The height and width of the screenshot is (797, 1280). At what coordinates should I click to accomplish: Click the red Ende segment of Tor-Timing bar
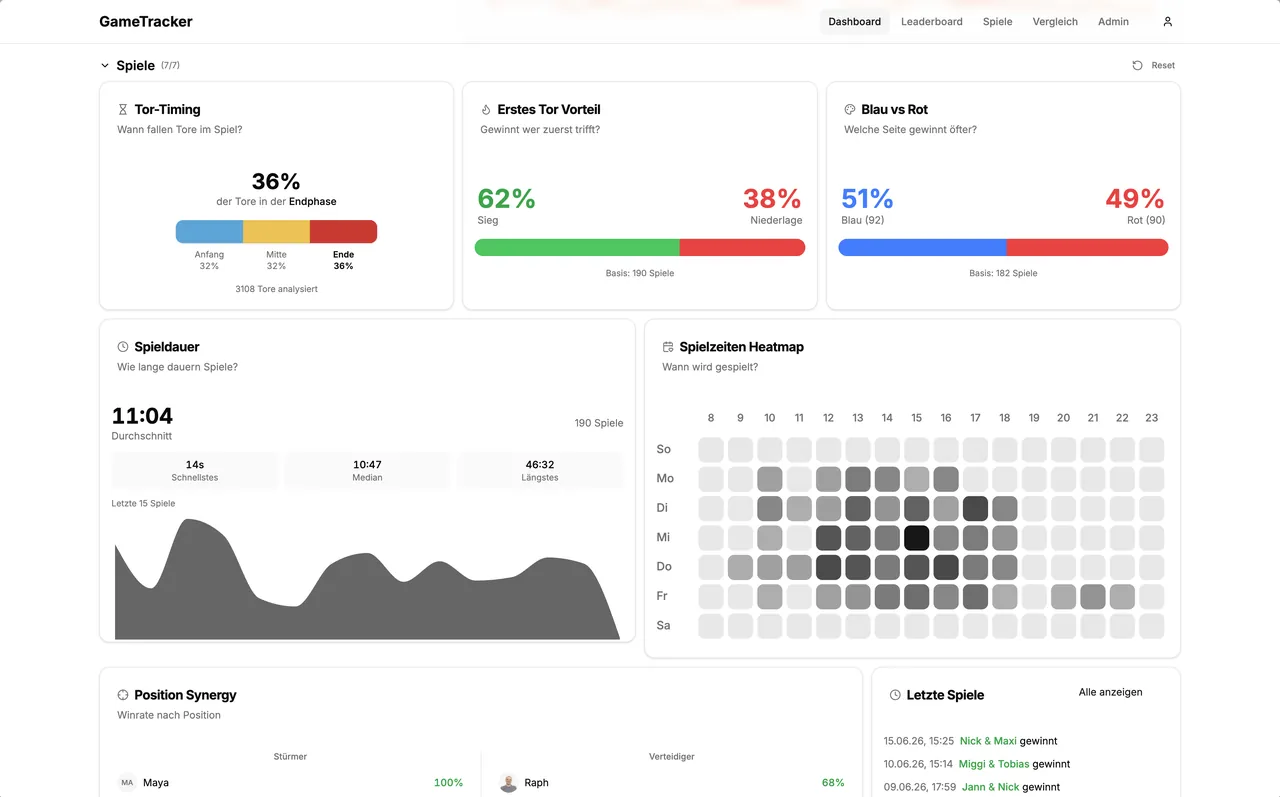click(343, 232)
